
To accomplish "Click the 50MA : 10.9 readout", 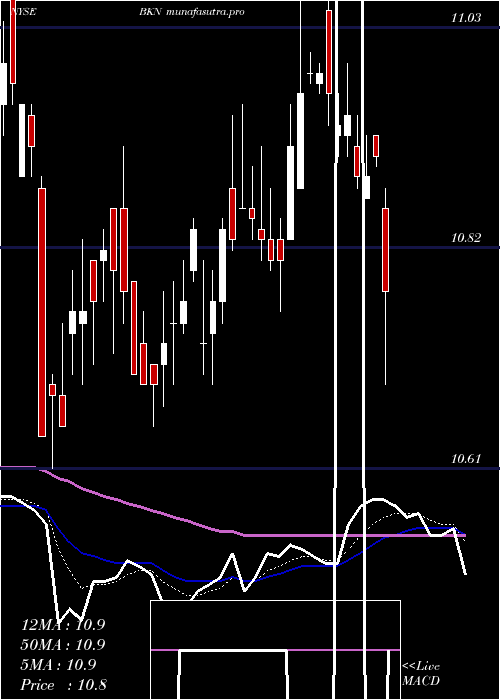I will [63, 645].
